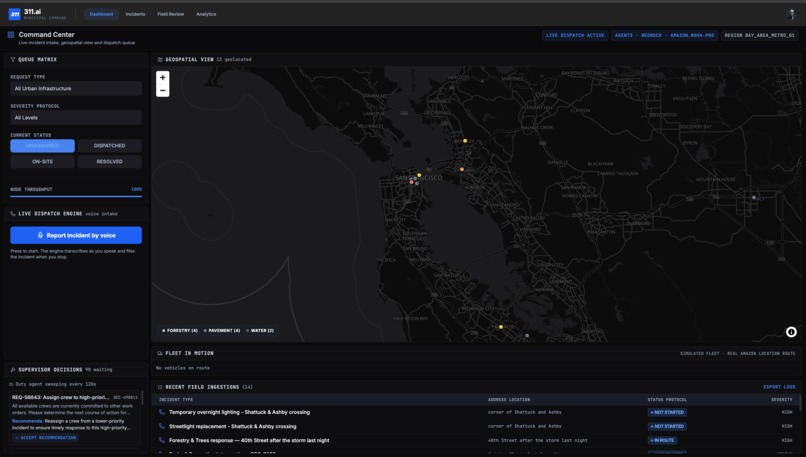Viewport: 806px width, 457px height.
Task: Toggle the On-Site status filter
Action: click(x=42, y=161)
